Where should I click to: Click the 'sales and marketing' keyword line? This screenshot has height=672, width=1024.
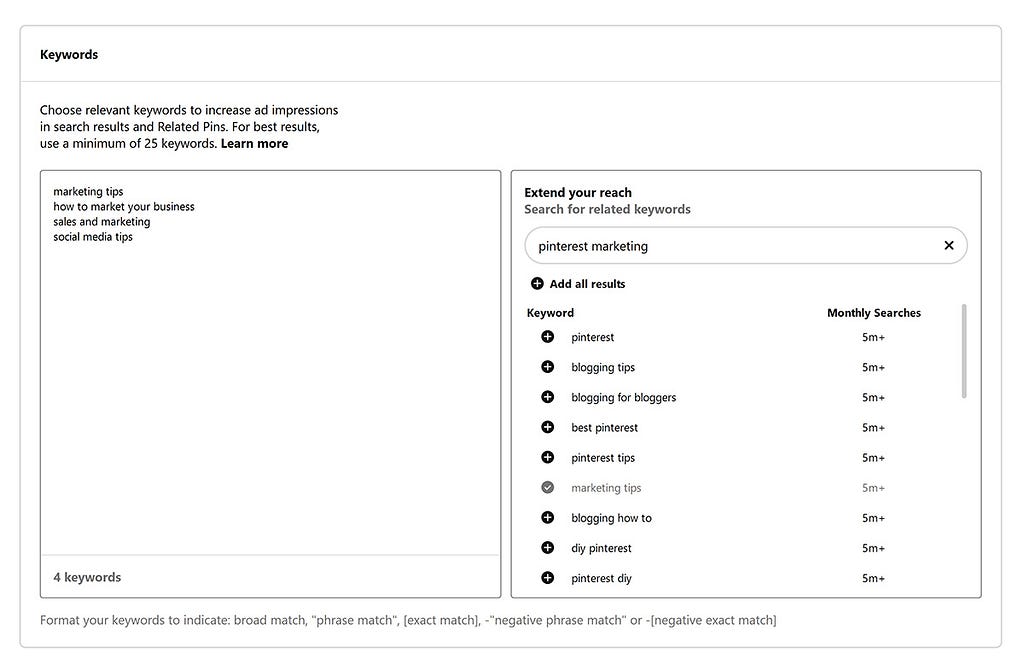102,222
